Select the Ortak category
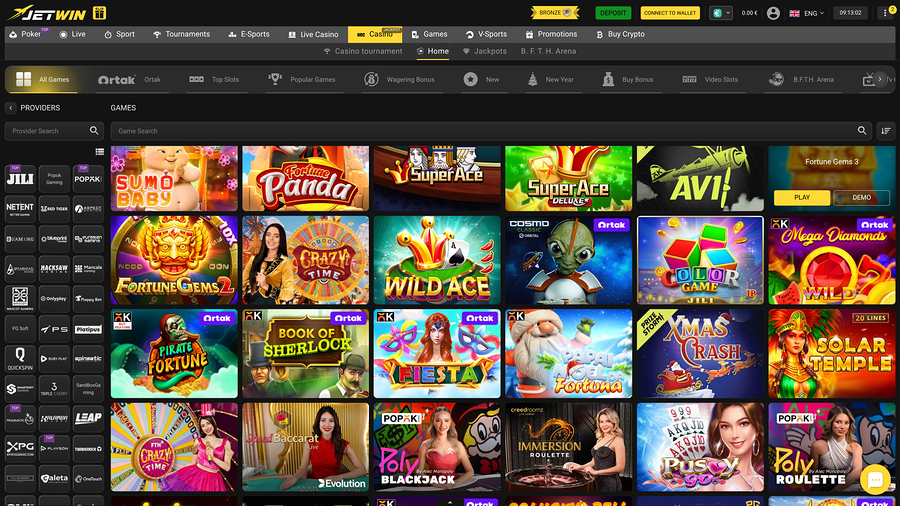 click(x=129, y=80)
